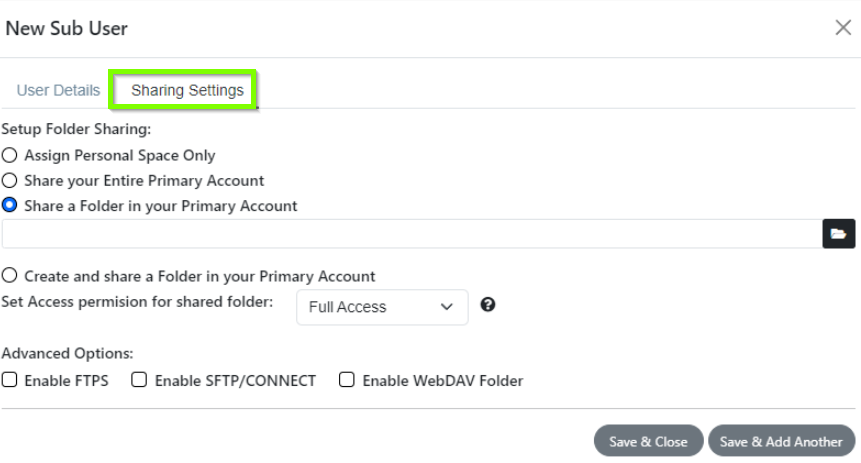Select Share a Folder in your Primary Account
Image resolution: width=861 pixels, height=463 pixels.
(x=9, y=205)
